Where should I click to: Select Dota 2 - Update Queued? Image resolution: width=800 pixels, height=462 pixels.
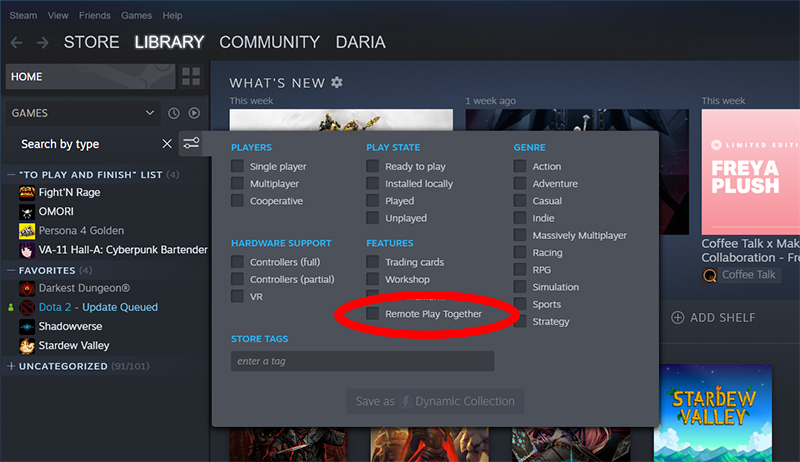(98, 307)
